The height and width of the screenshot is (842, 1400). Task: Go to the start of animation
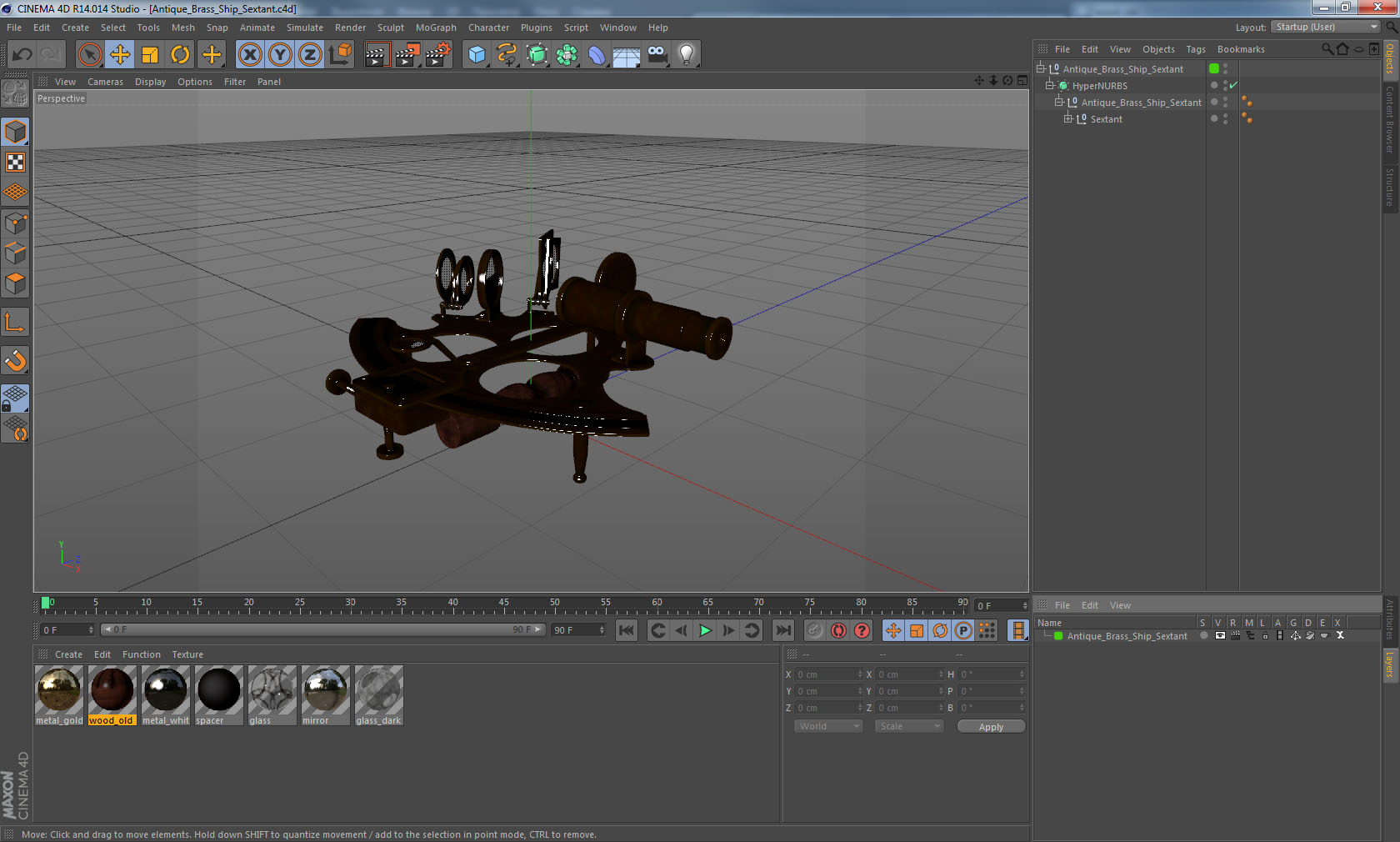(627, 630)
